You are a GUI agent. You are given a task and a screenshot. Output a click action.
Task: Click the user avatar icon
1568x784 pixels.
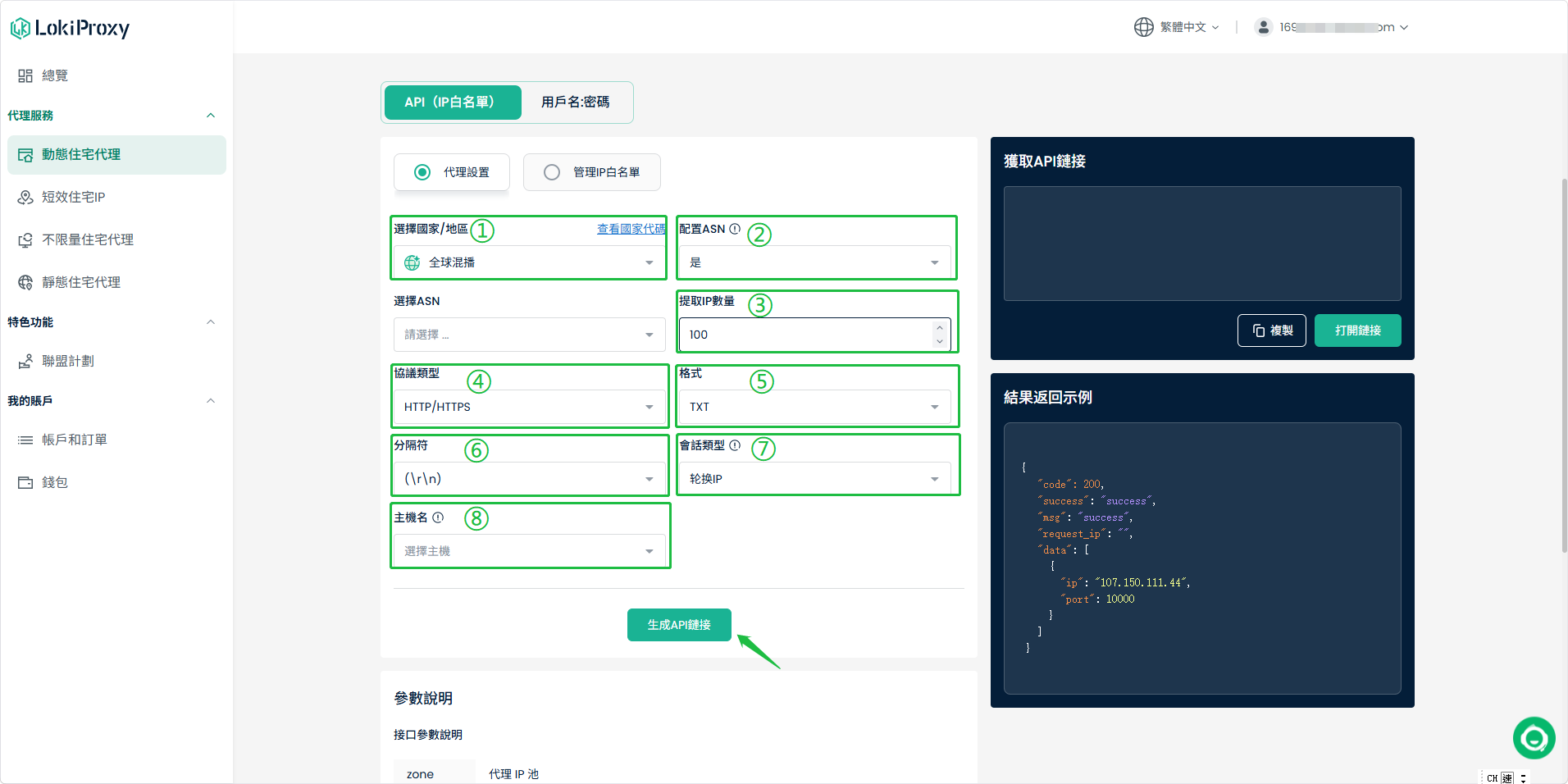click(1264, 27)
